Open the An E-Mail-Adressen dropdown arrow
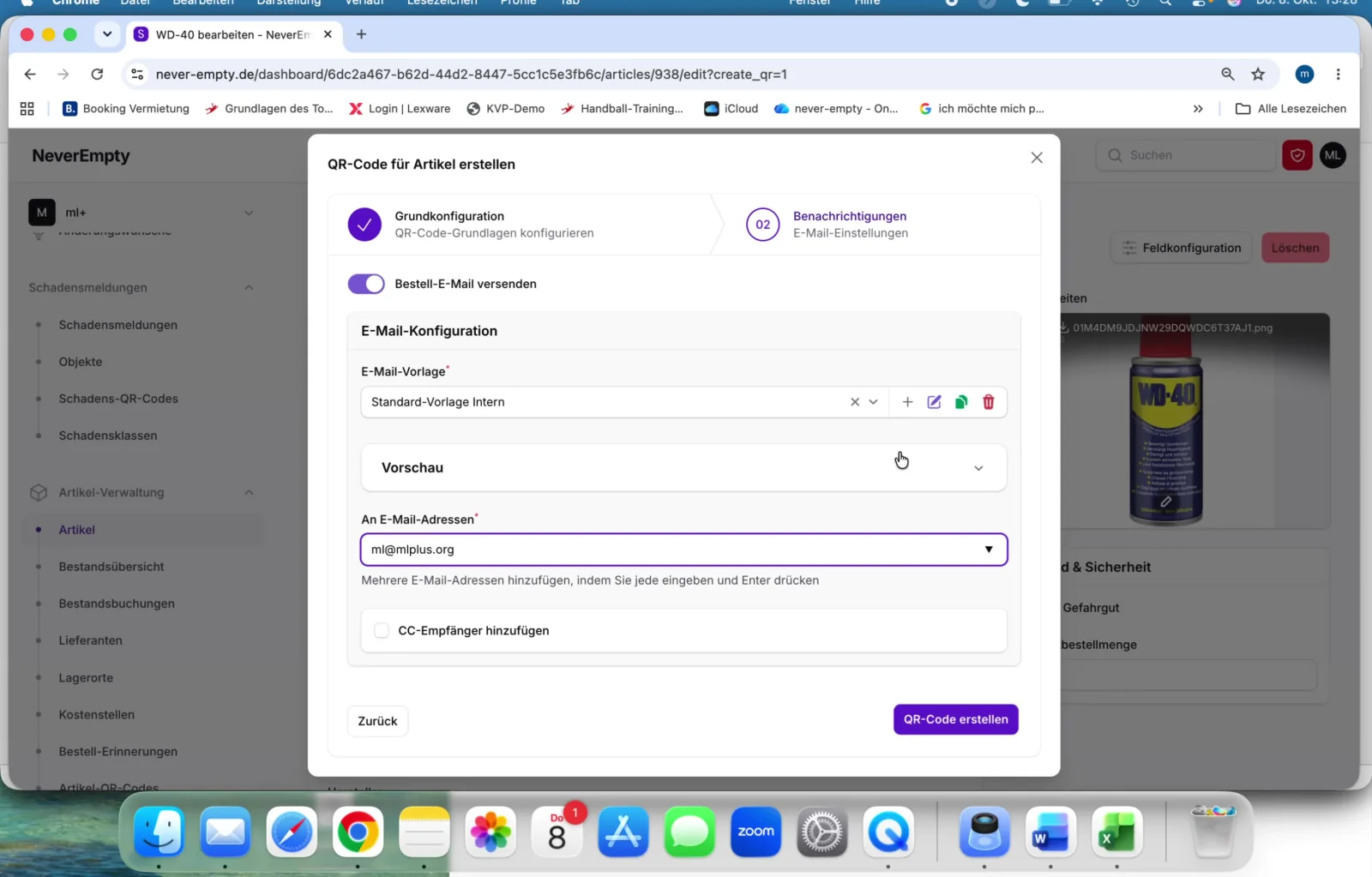The width and height of the screenshot is (1372, 877). (989, 550)
